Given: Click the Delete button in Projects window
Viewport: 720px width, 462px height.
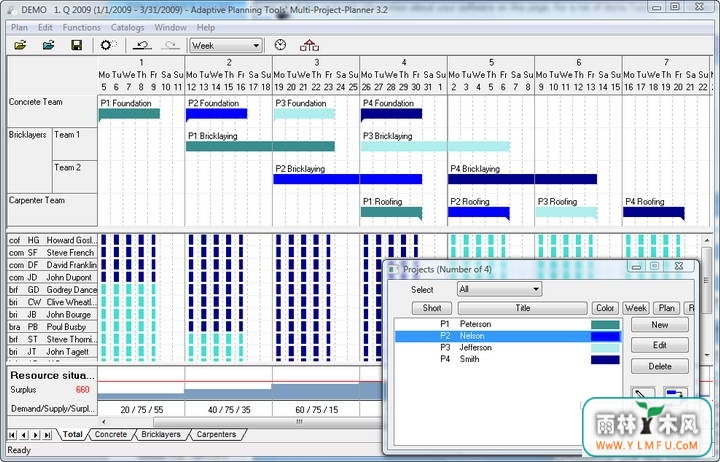Looking at the screenshot, I should pyautogui.click(x=659, y=366).
